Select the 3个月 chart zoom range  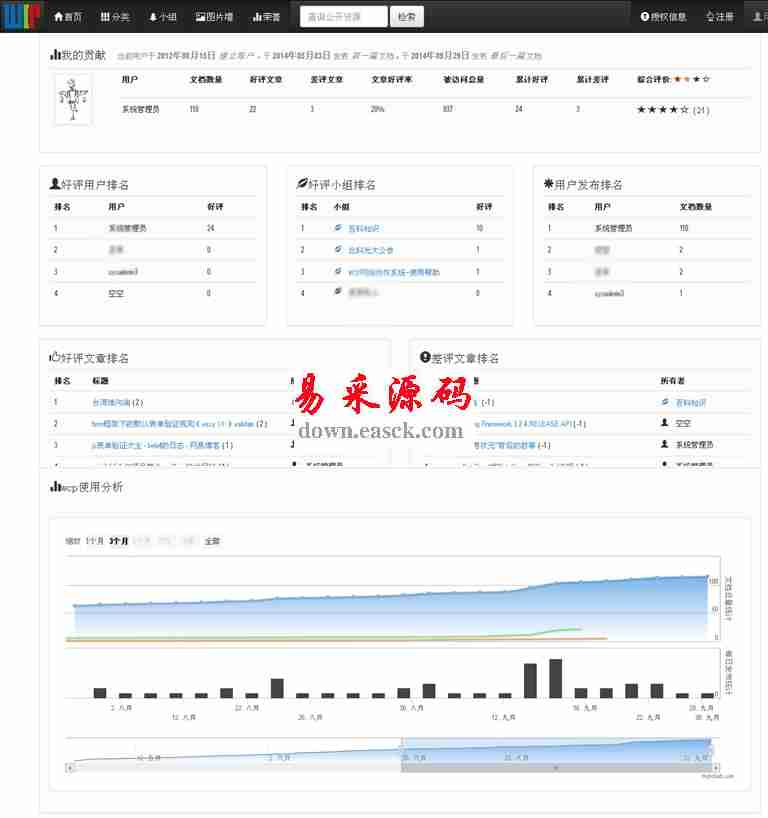click(119, 541)
